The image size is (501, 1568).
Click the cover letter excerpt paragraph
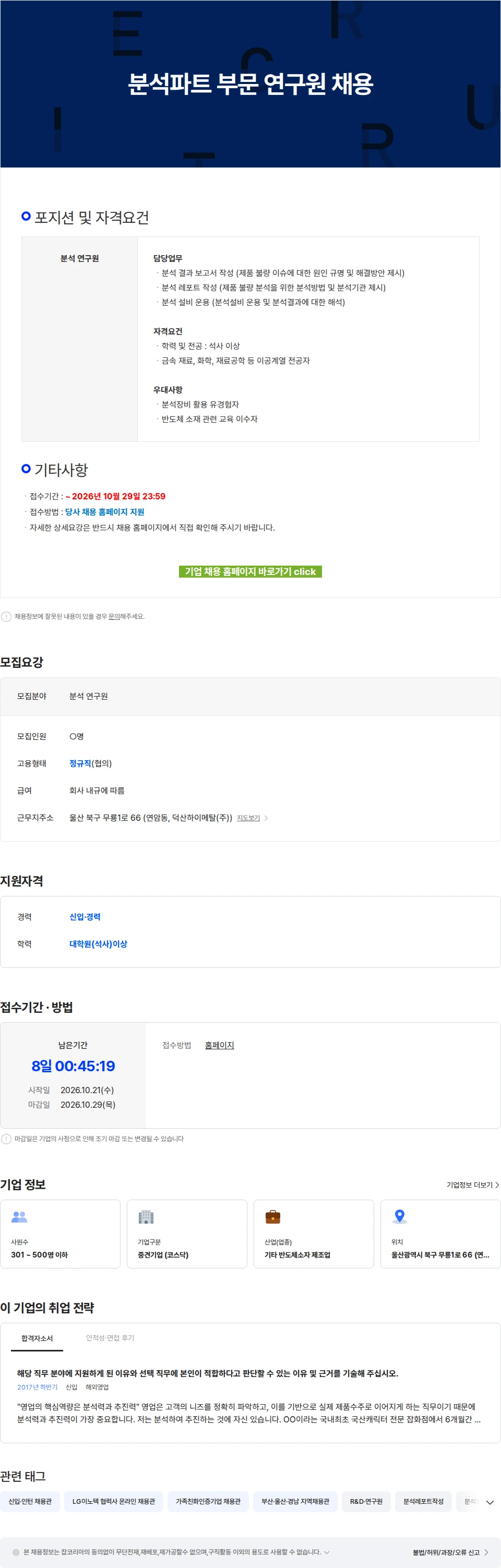point(249,1414)
